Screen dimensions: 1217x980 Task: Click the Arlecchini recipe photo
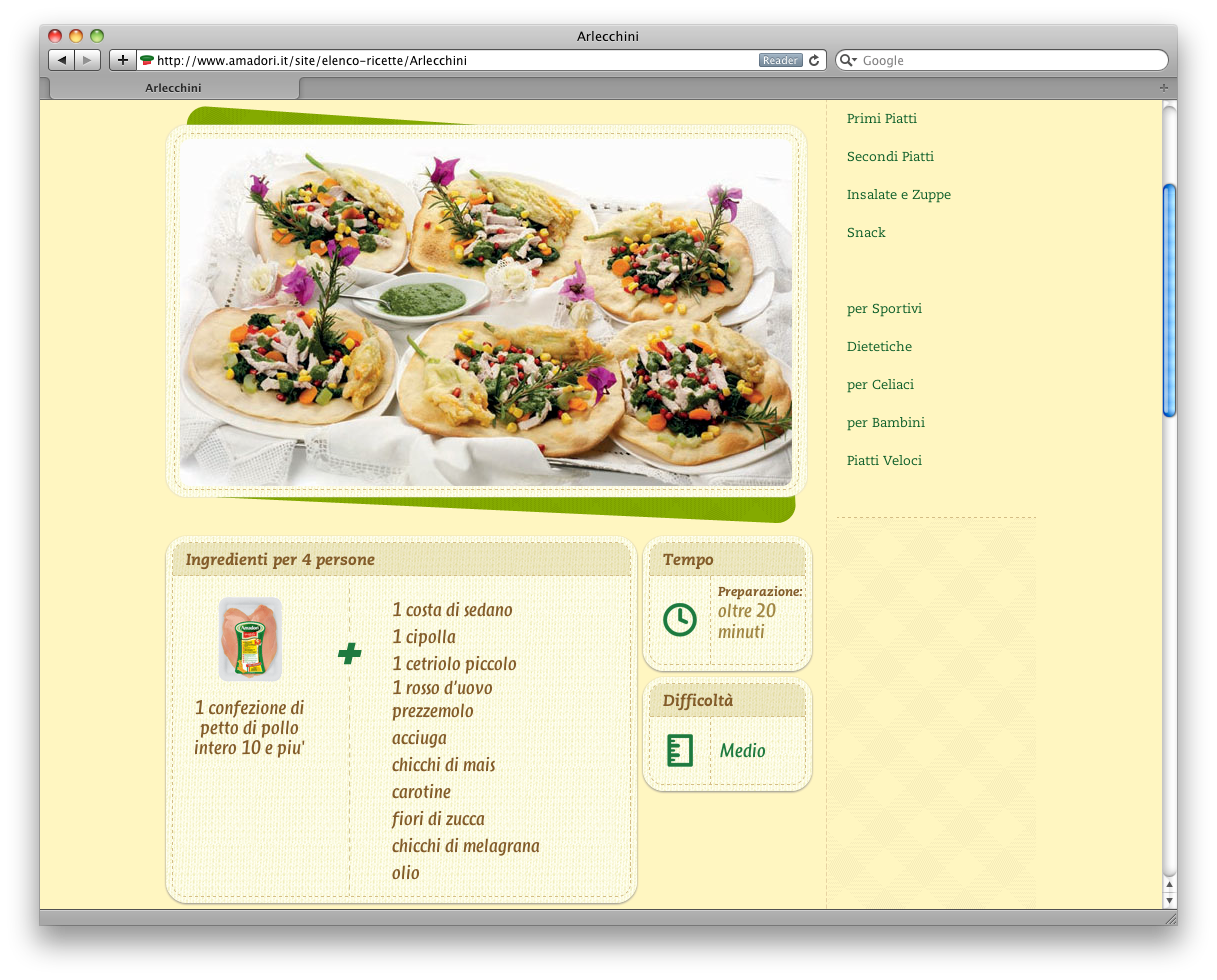(x=486, y=312)
